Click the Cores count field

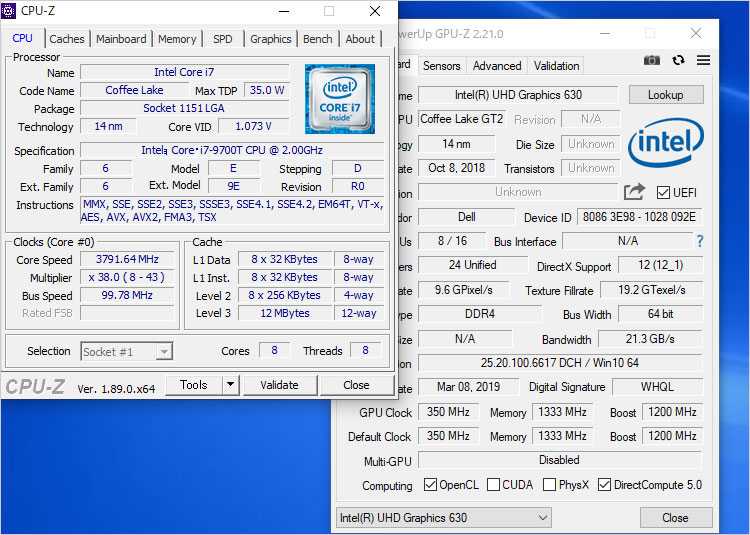[275, 350]
